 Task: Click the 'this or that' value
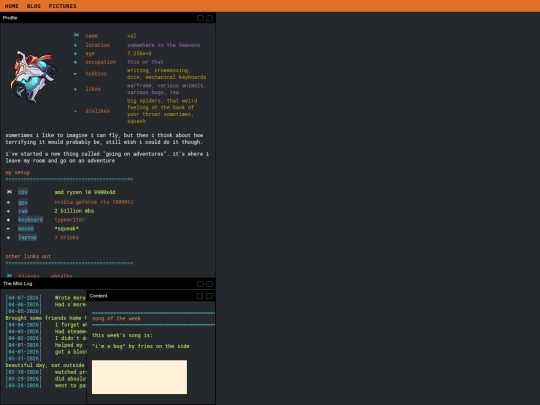pos(145,62)
